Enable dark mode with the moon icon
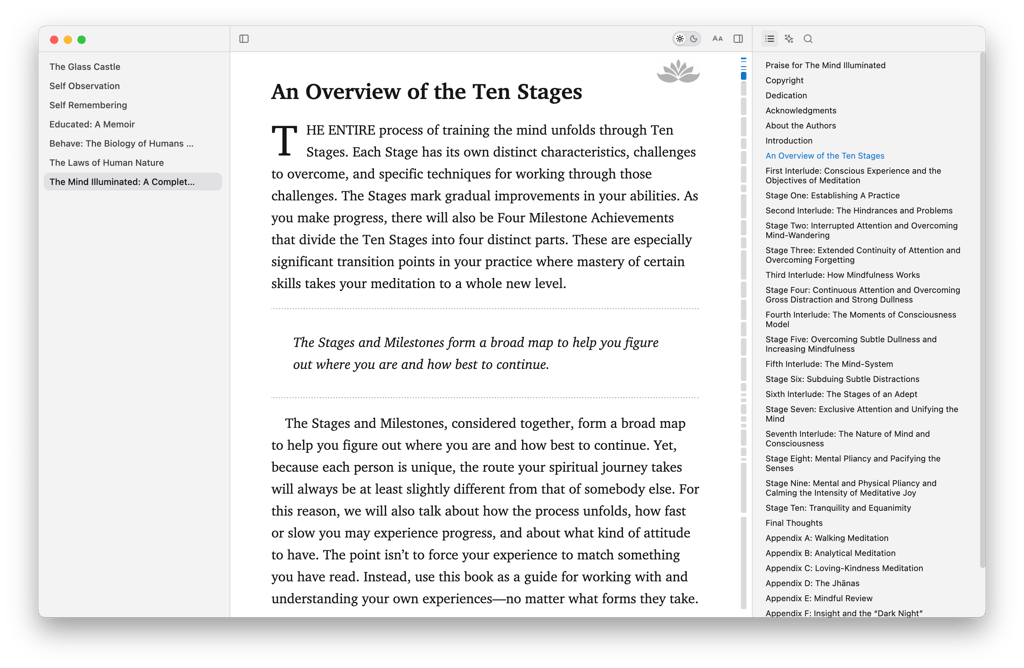This screenshot has height=668, width=1024. 693,37
